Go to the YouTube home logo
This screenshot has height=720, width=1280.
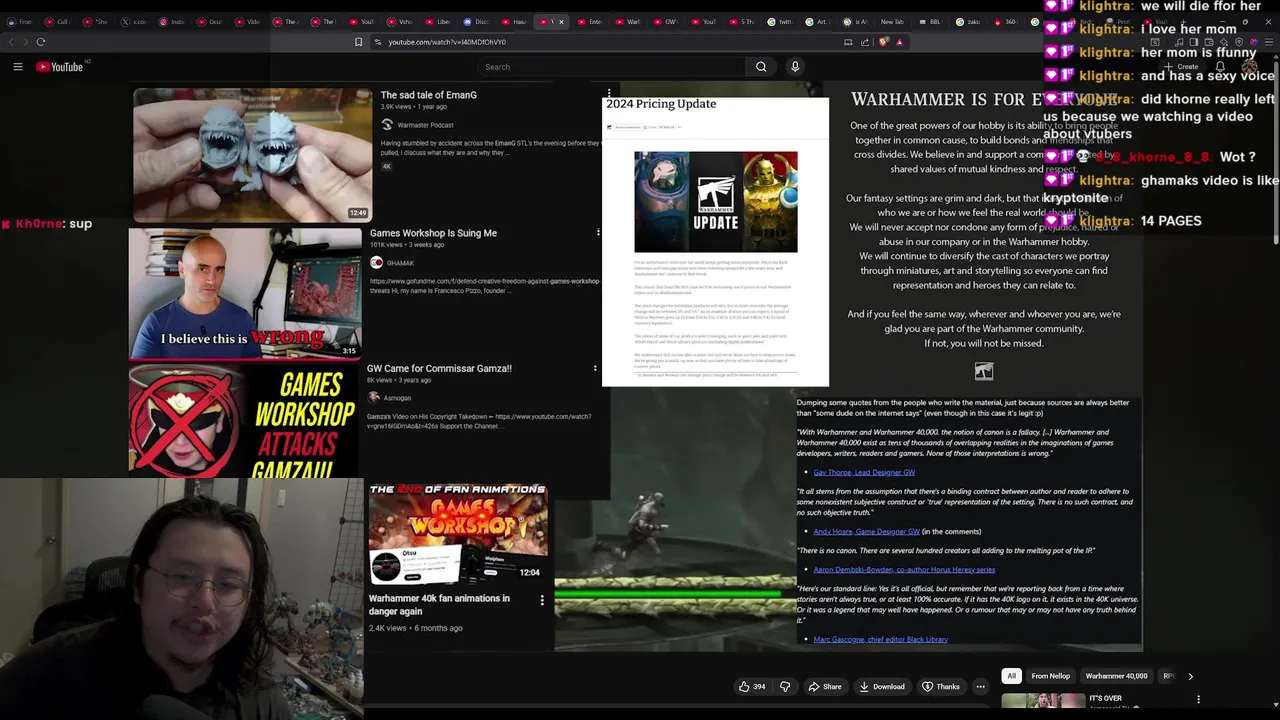click(x=60, y=67)
